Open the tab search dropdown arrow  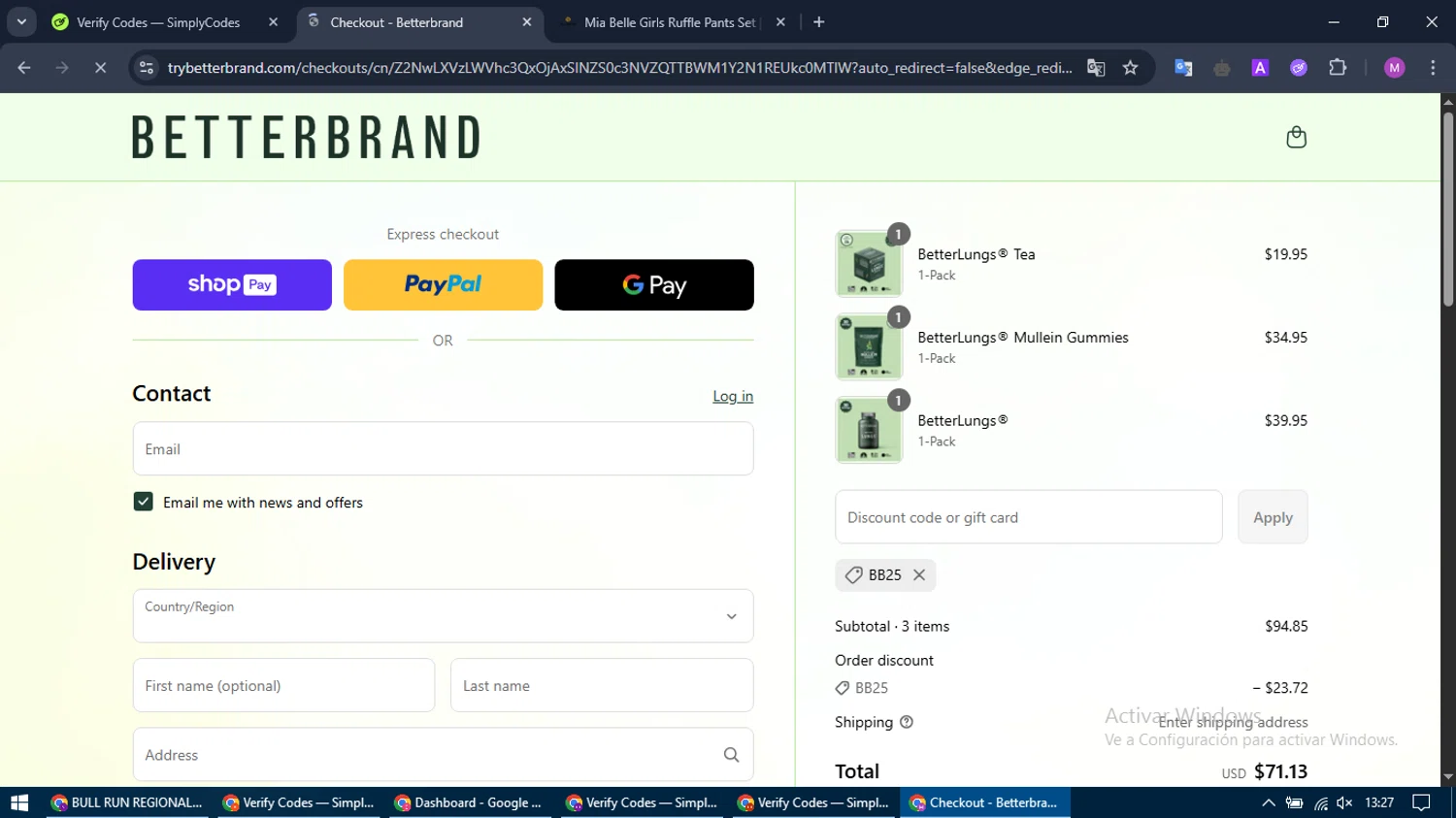(21, 22)
